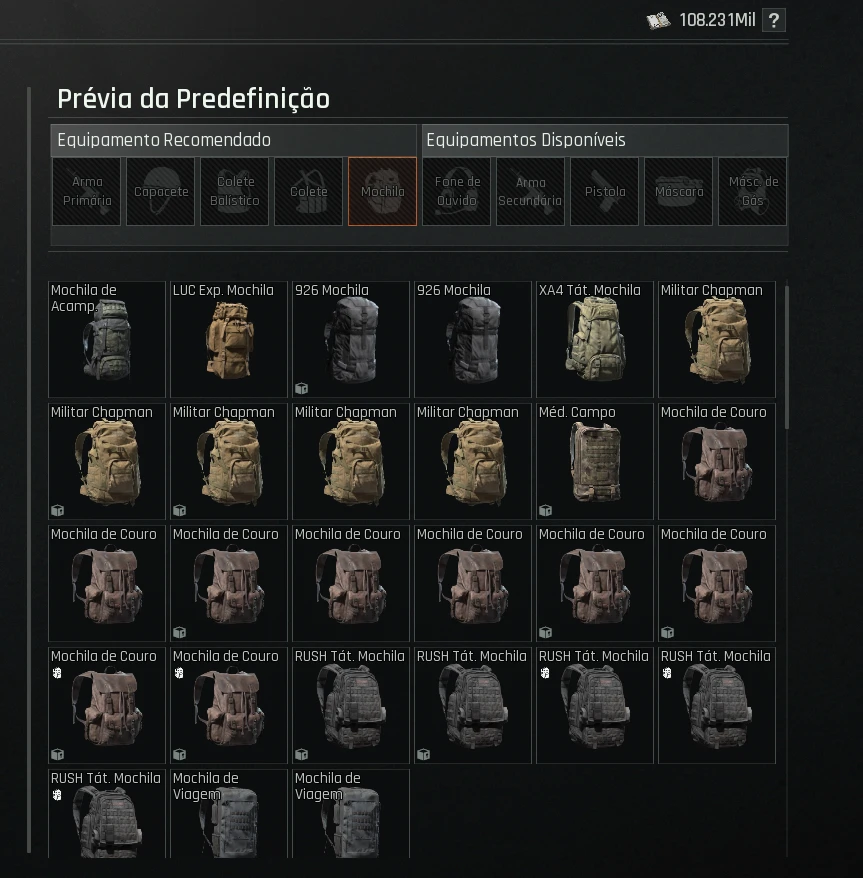
Task: Select the Arma Secundária slot
Action: pyautogui.click(x=530, y=192)
